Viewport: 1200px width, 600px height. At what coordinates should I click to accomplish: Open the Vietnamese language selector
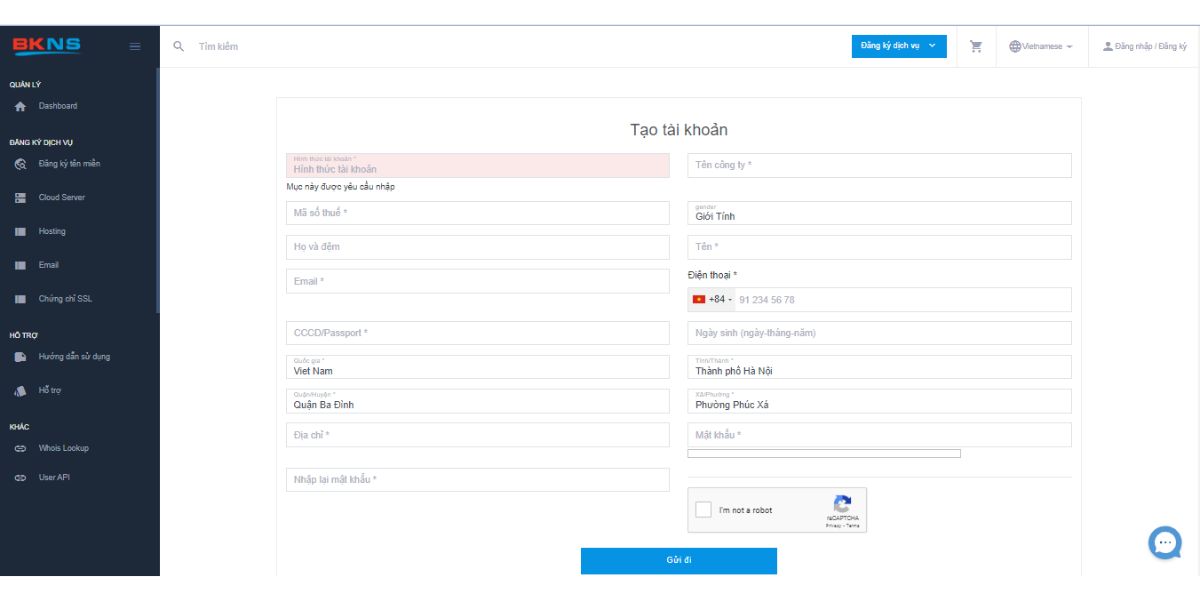[1041, 47]
